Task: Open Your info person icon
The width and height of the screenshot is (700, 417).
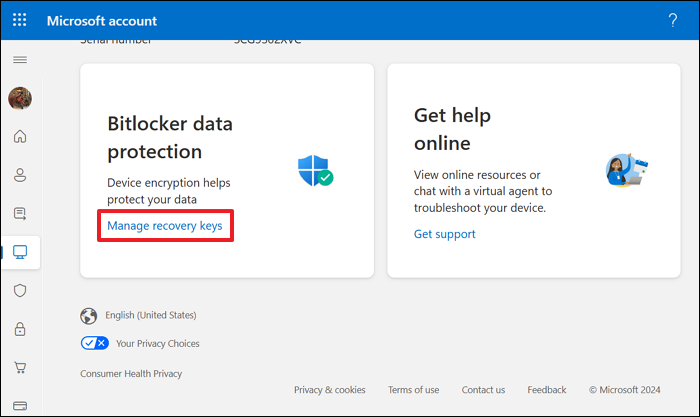Action: tap(20, 175)
